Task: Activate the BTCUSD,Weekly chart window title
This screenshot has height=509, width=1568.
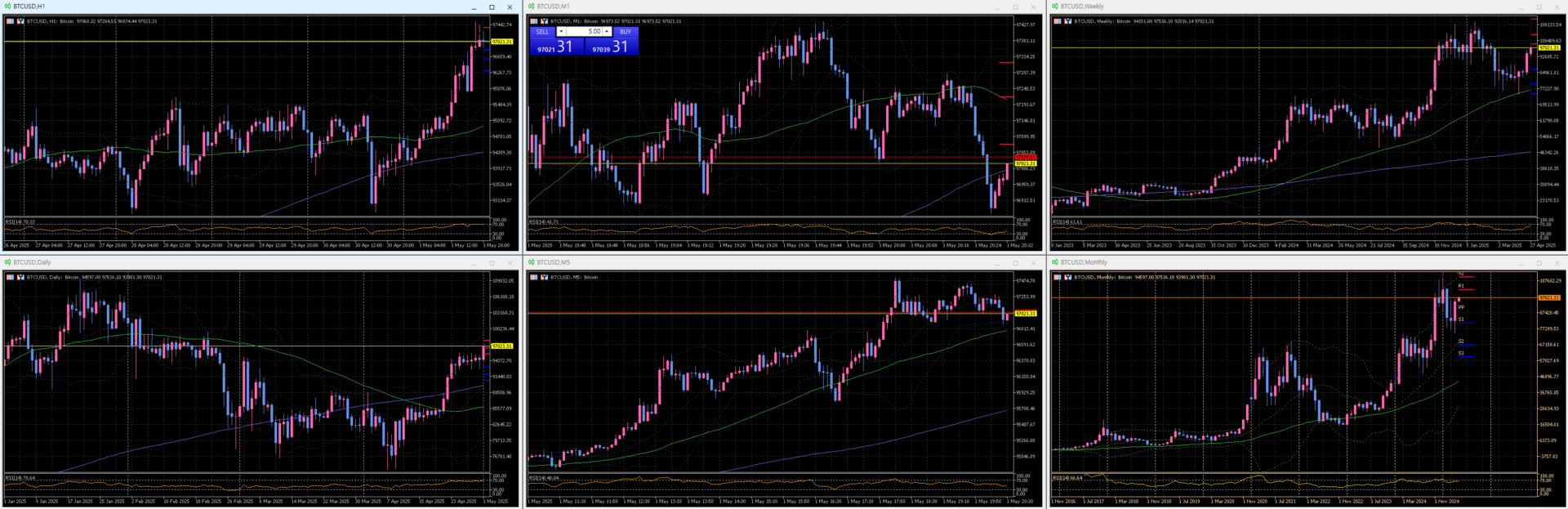Action: [1082, 7]
